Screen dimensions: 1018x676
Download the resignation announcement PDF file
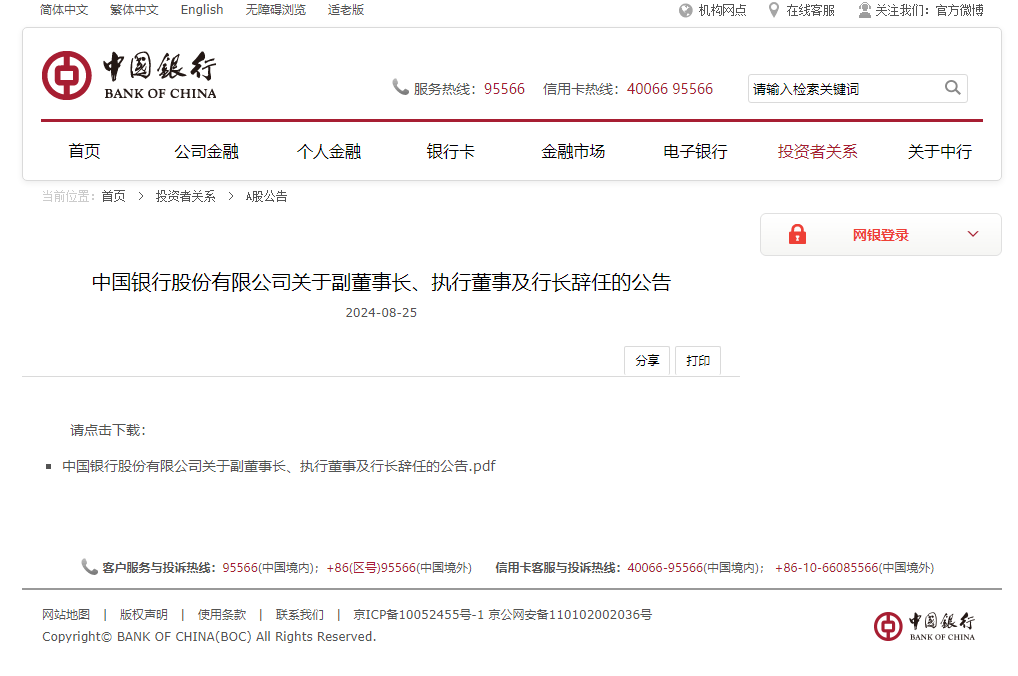279,465
